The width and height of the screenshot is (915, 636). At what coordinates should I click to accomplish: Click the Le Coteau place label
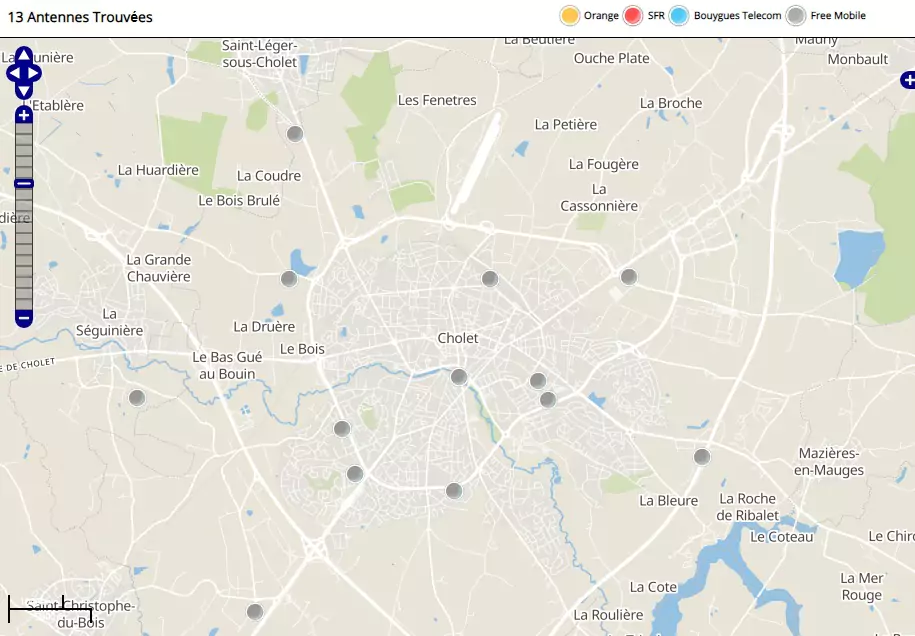[782, 537]
